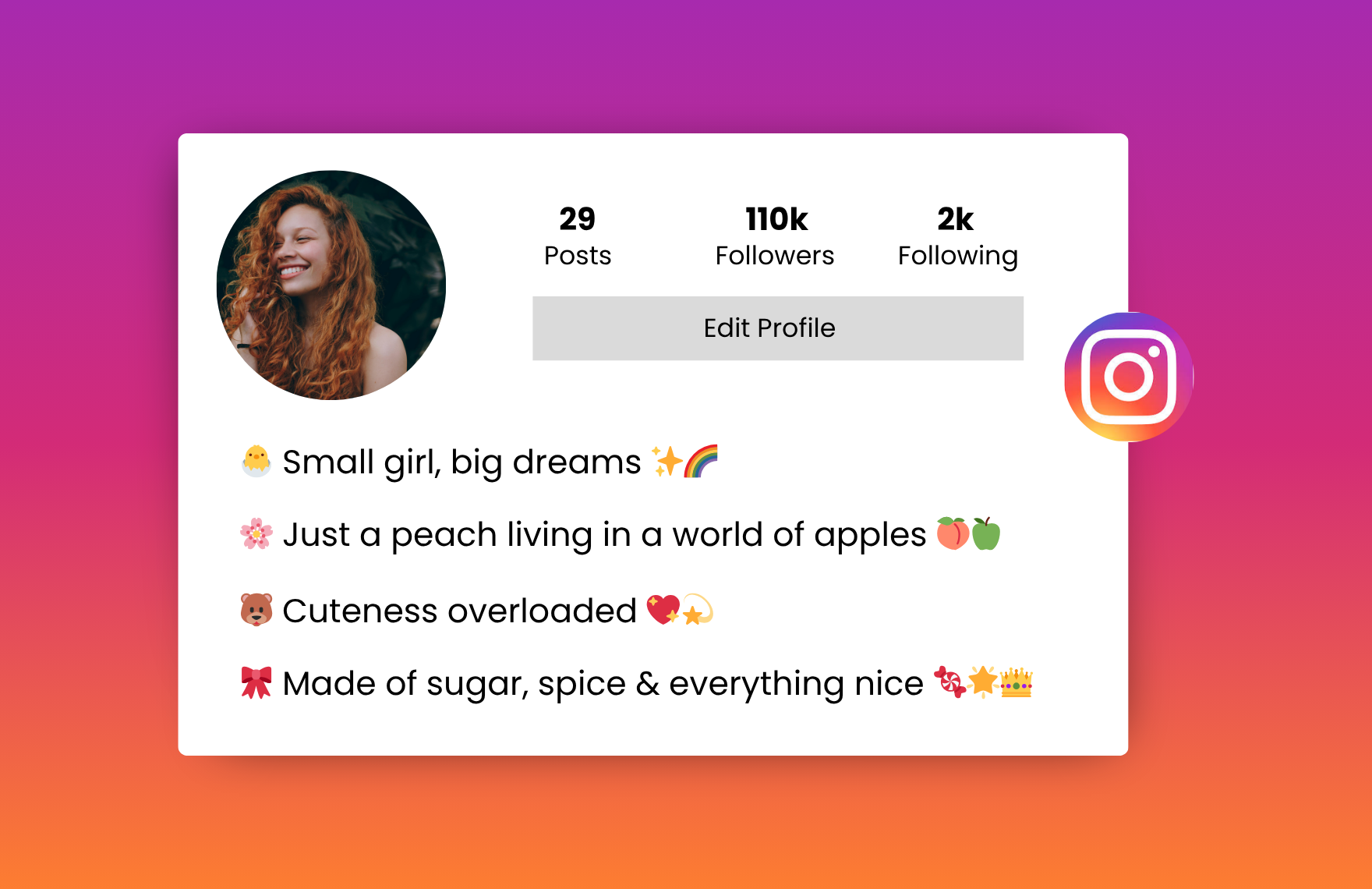The height and width of the screenshot is (889, 1372).
Task: Click the green apple emoji
Action: pyautogui.click(x=985, y=534)
